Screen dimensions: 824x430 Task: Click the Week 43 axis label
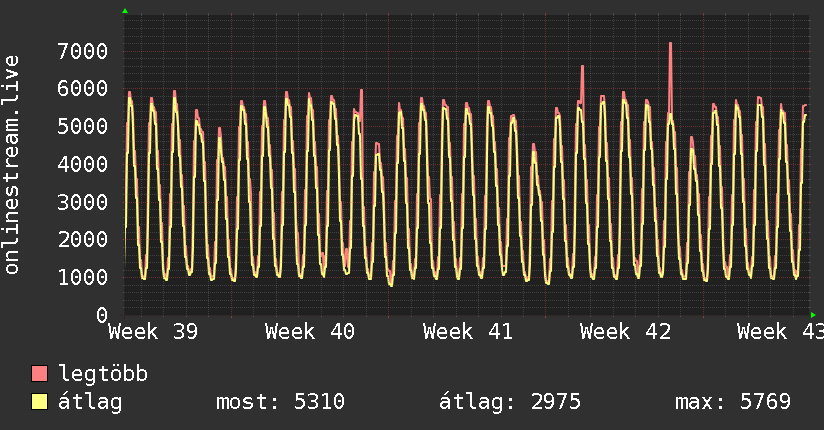[x=780, y=332]
